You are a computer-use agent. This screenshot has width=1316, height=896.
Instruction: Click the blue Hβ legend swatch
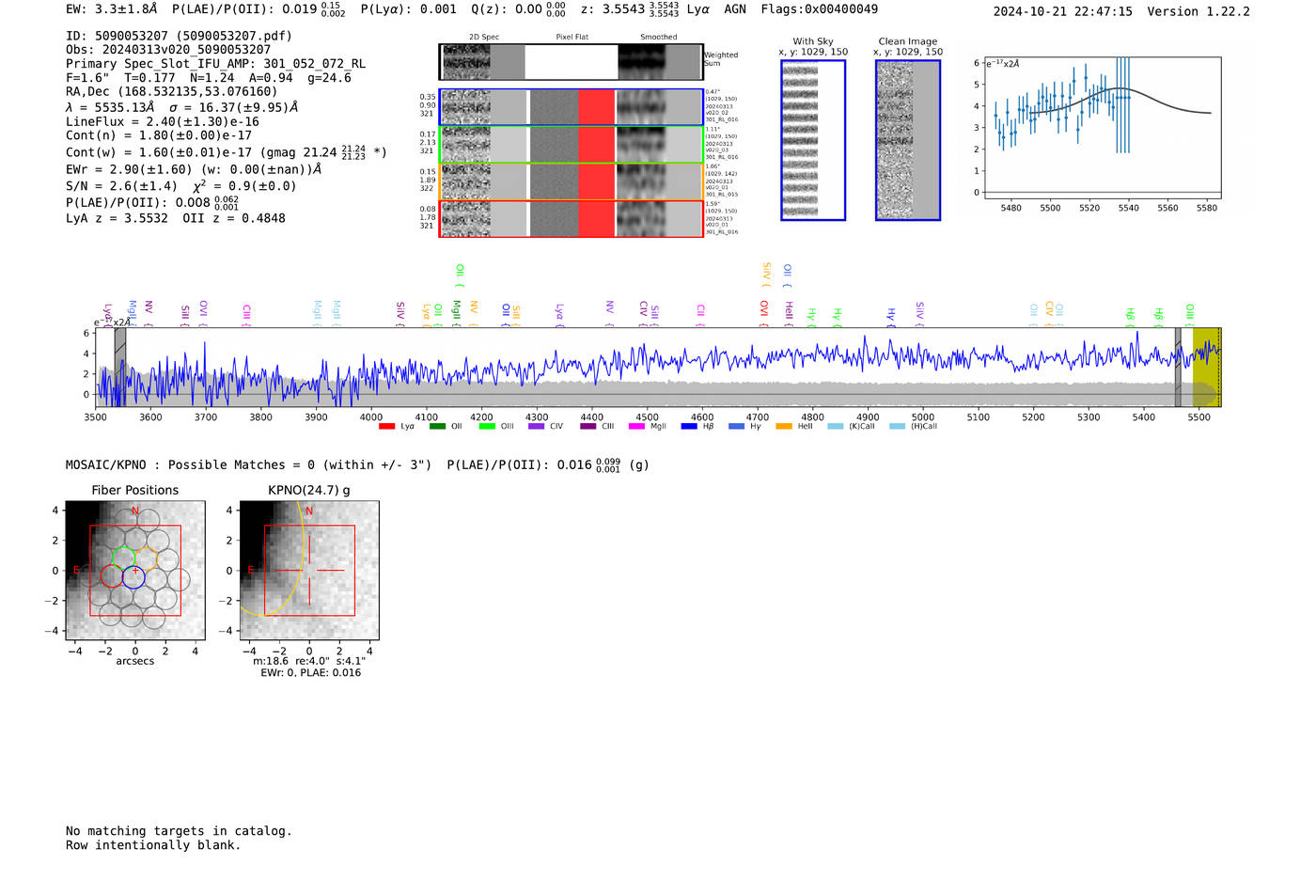[689, 427]
